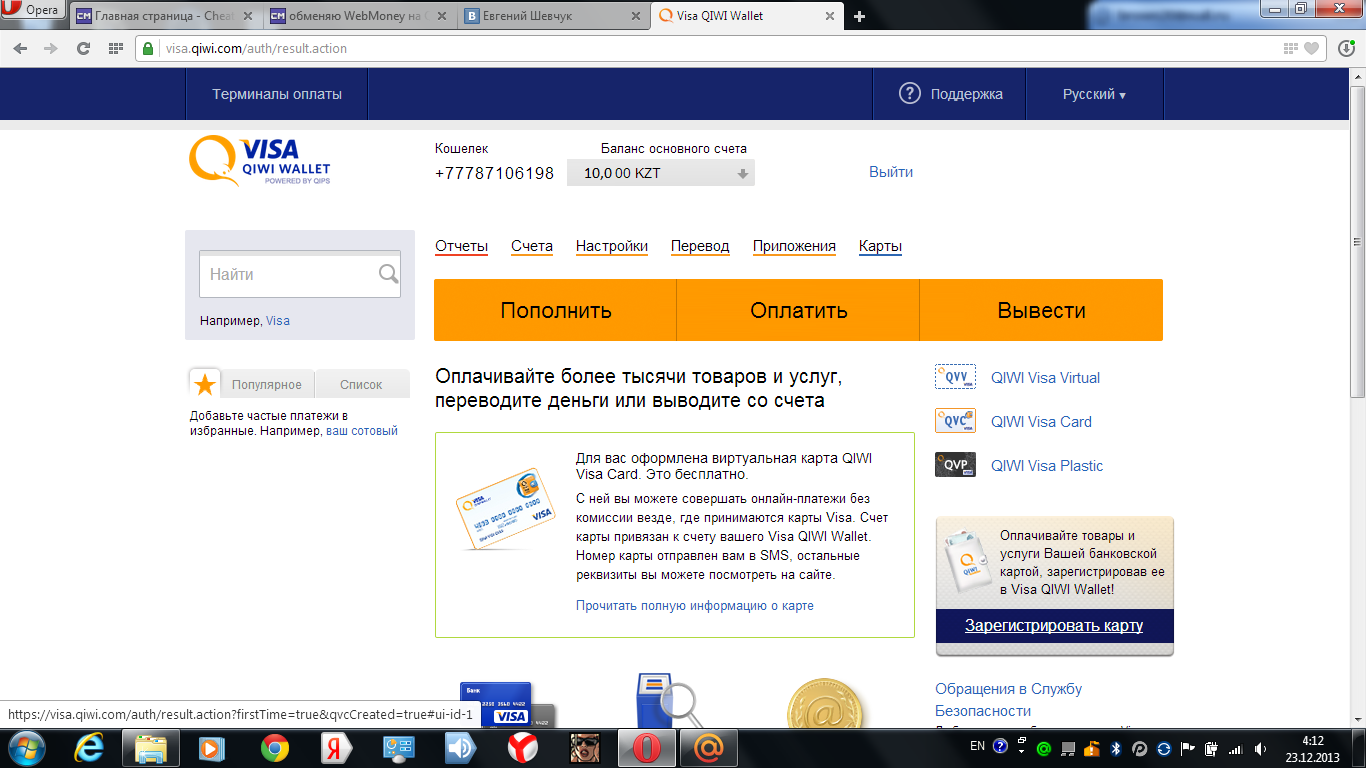Switch to the Список tab
This screenshot has width=1366, height=768.
362,384
